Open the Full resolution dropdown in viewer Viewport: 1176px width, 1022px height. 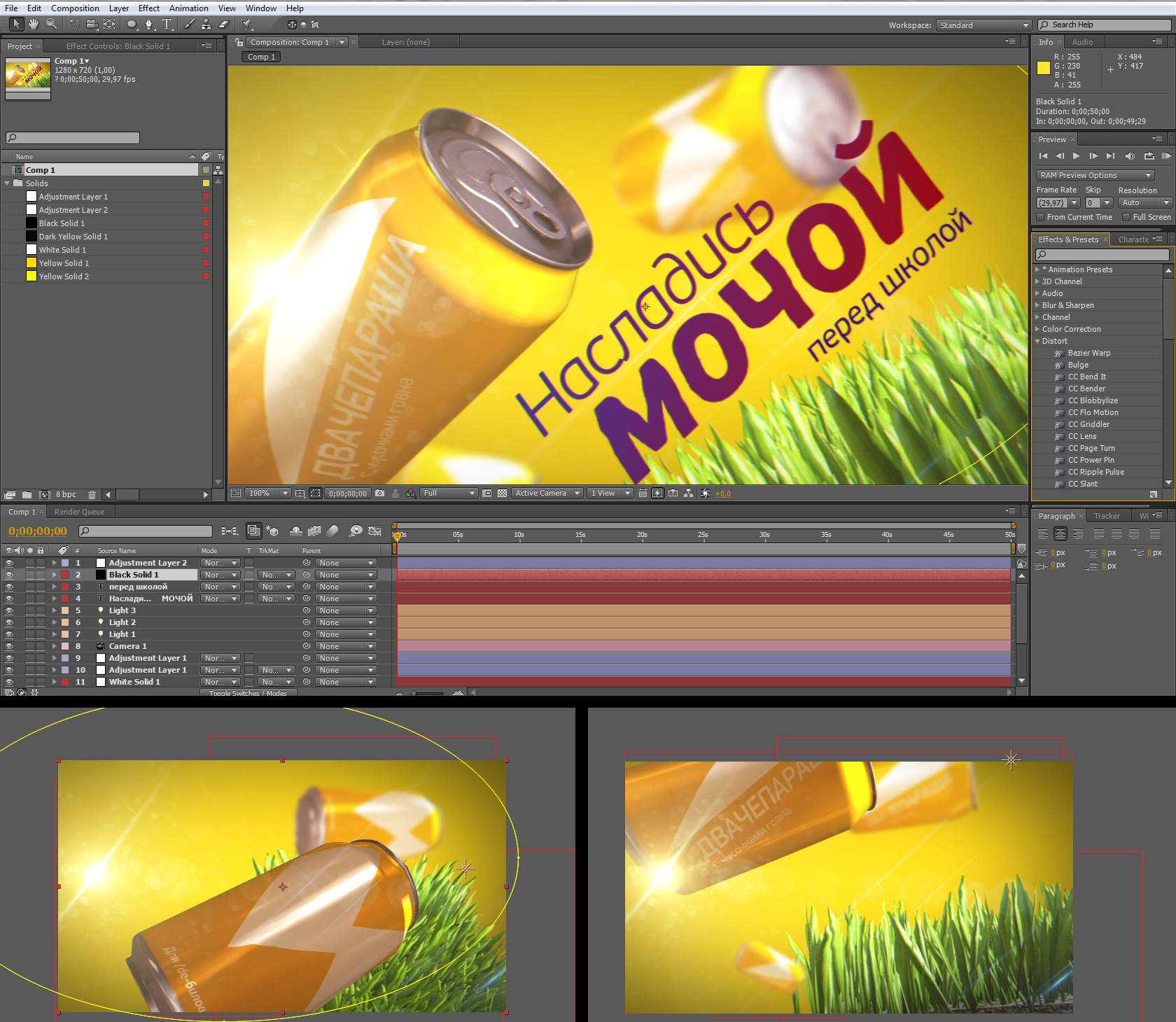(x=449, y=493)
